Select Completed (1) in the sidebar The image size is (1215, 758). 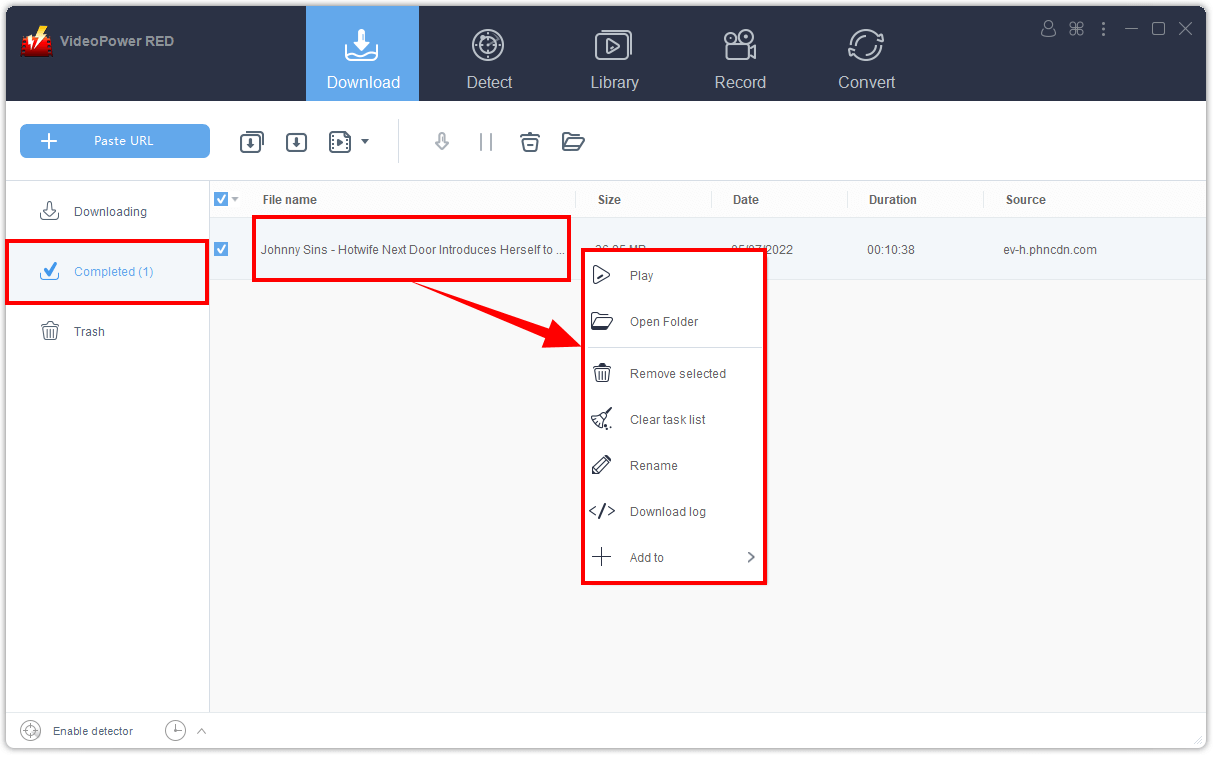point(108,272)
